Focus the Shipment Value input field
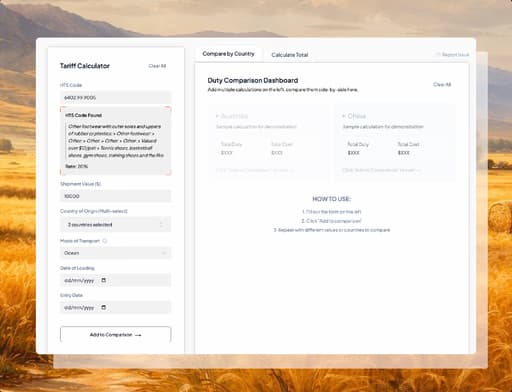The height and width of the screenshot is (392, 512). pyautogui.click(x=115, y=196)
